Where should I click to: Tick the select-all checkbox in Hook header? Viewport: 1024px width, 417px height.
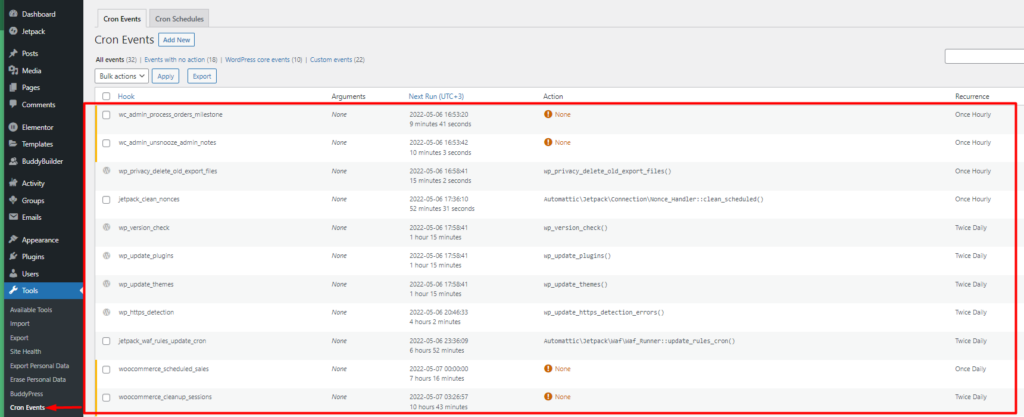[x=106, y=96]
